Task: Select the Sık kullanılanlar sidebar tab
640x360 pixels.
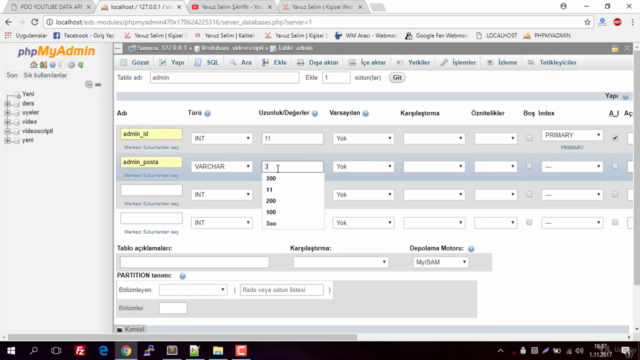Action: 45,75
